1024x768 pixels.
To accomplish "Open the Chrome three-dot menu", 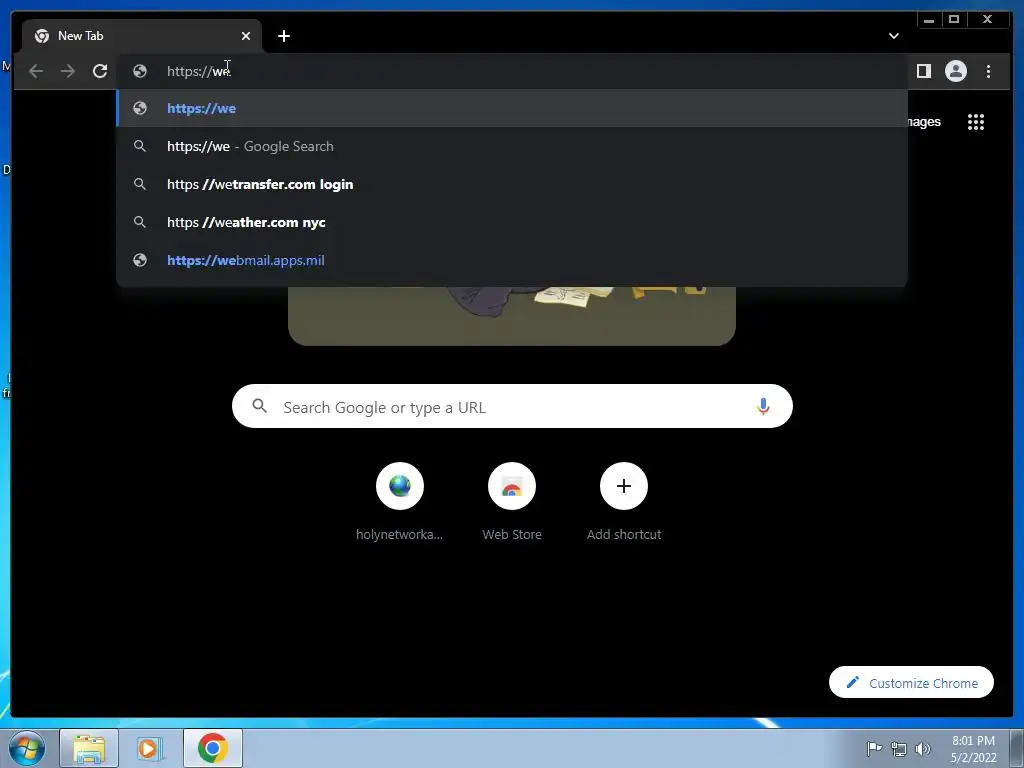I will pos(988,71).
